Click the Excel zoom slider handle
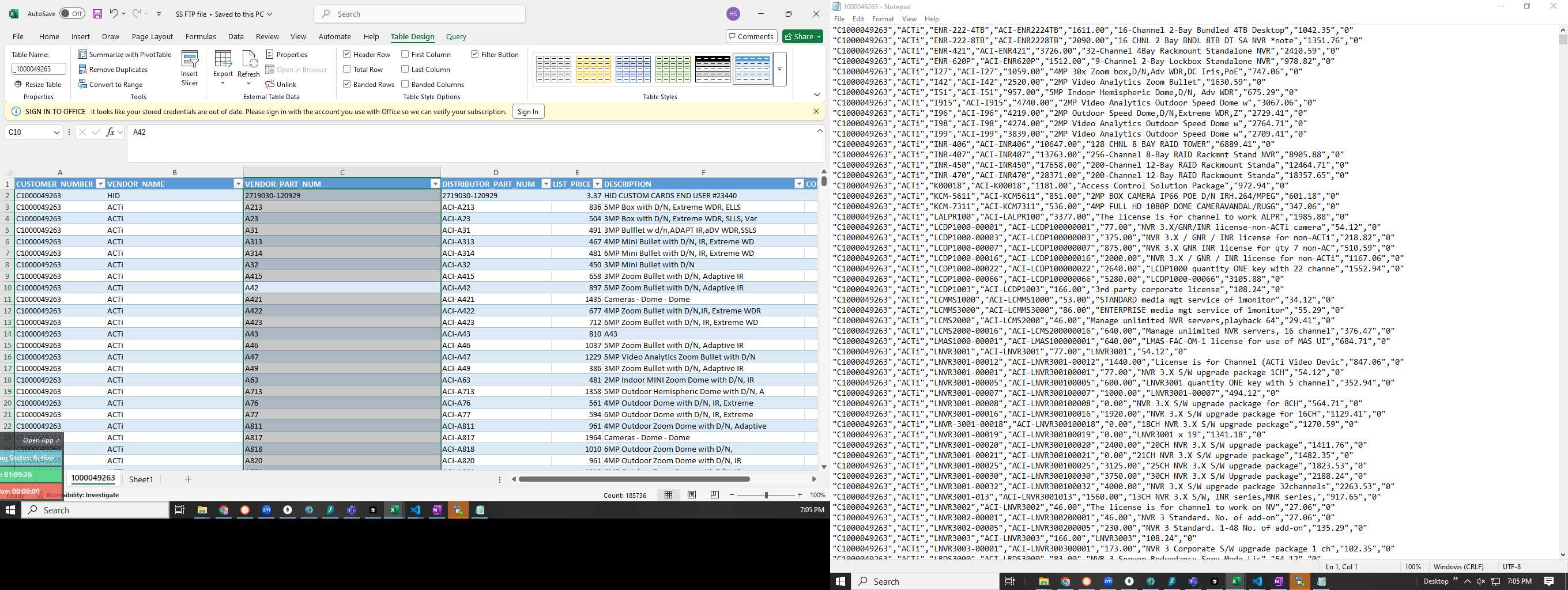The height and width of the screenshot is (590, 1568). pos(766,495)
